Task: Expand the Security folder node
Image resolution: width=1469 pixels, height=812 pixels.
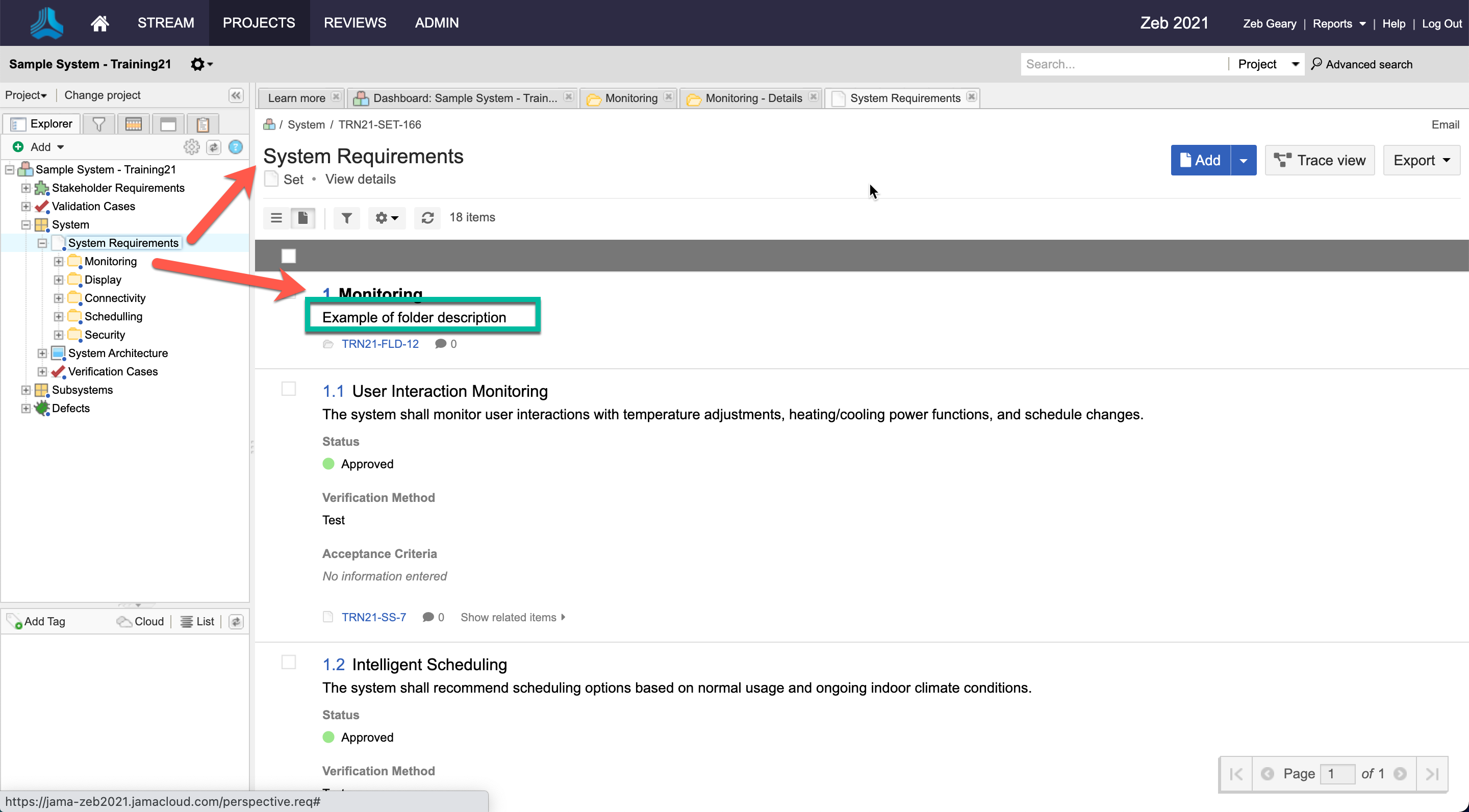Action: [x=59, y=335]
